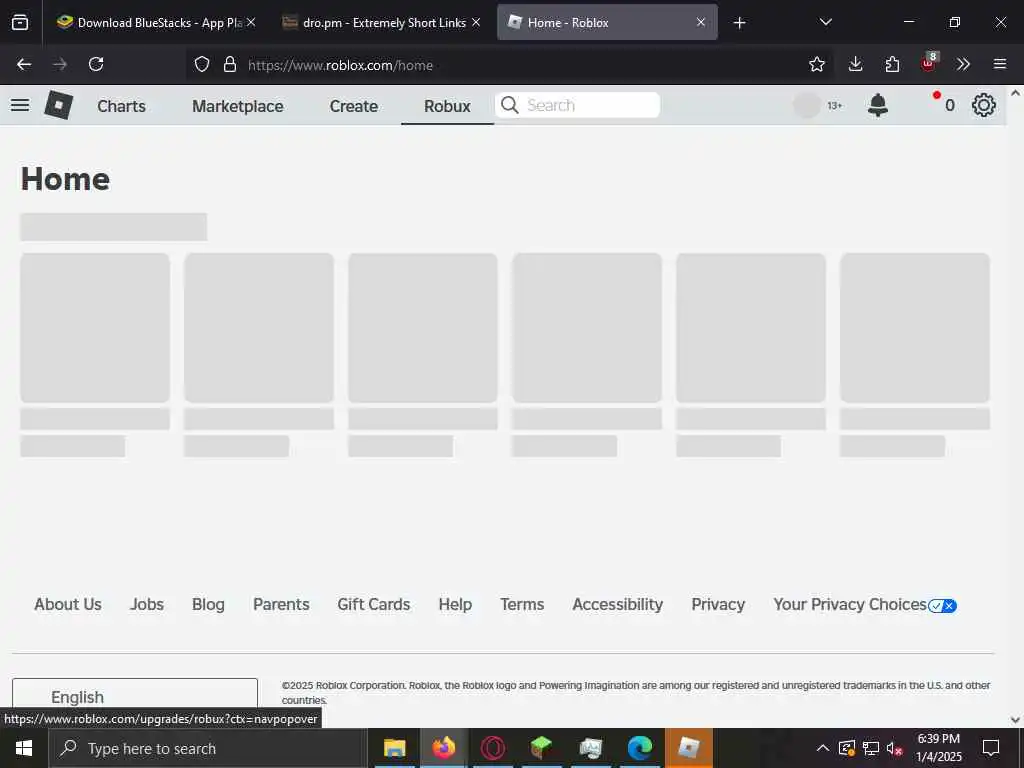This screenshot has height=768, width=1024.
Task: Open the Terms footer link
Action: point(522,605)
